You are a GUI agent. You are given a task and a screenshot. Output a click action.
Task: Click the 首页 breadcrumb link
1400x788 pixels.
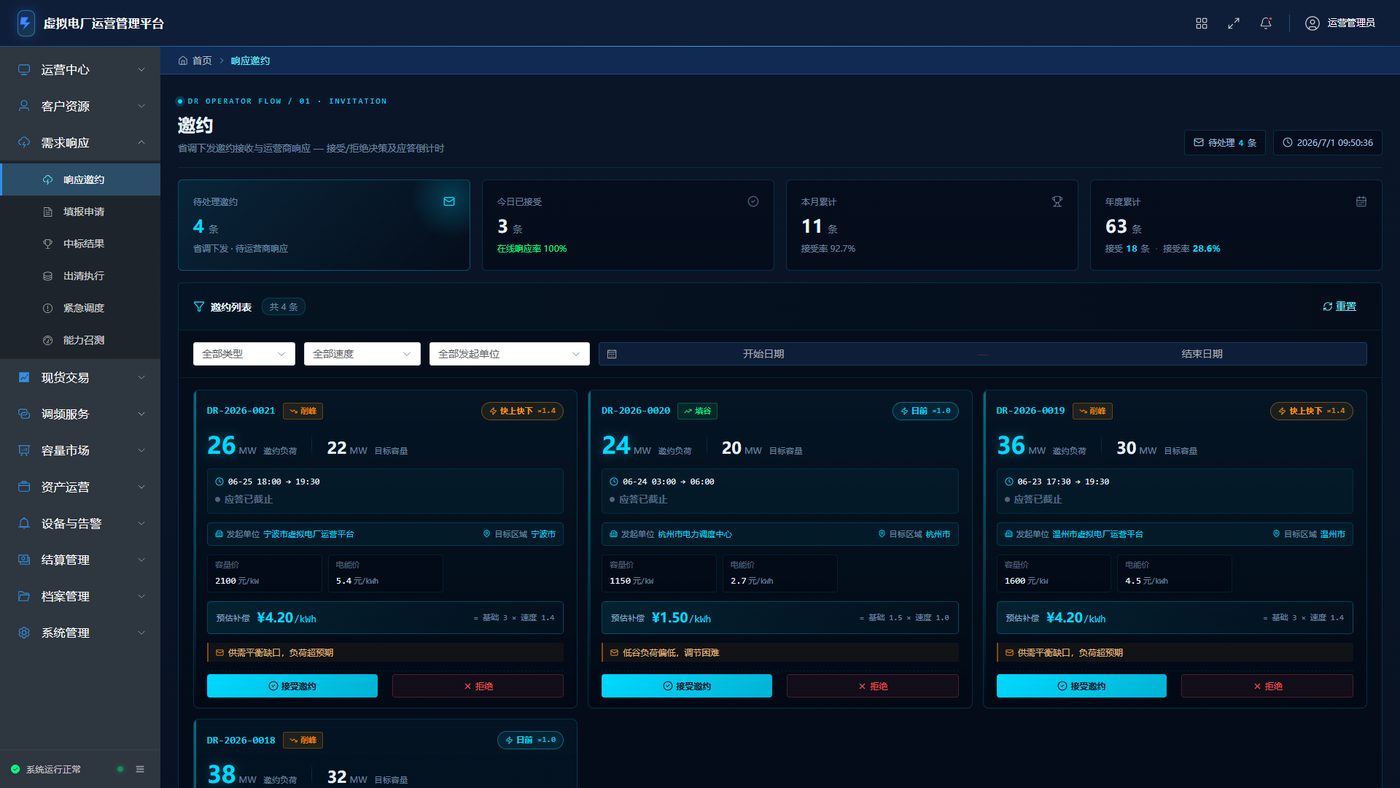click(x=202, y=61)
